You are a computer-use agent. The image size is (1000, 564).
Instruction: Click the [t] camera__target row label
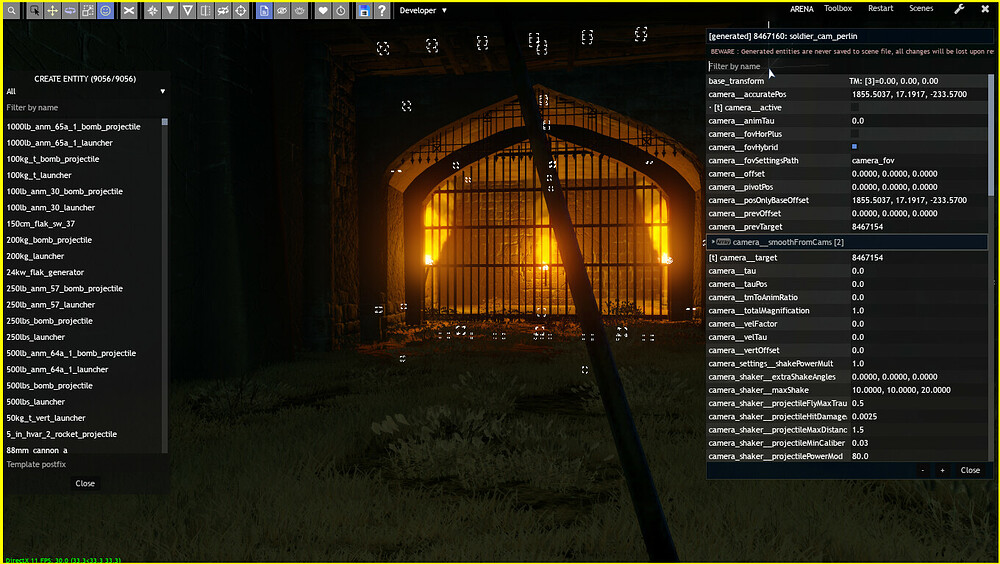click(x=743, y=258)
